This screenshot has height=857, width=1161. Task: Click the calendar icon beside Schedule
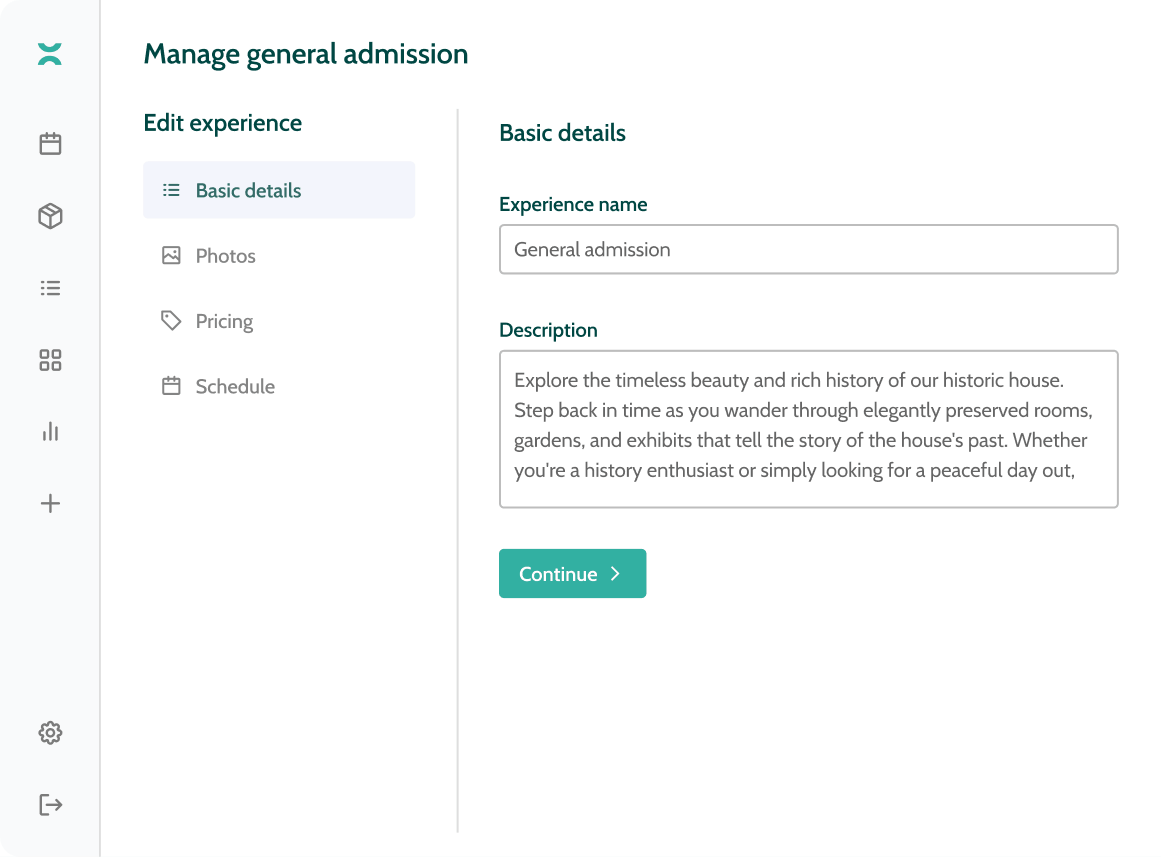coord(171,386)
